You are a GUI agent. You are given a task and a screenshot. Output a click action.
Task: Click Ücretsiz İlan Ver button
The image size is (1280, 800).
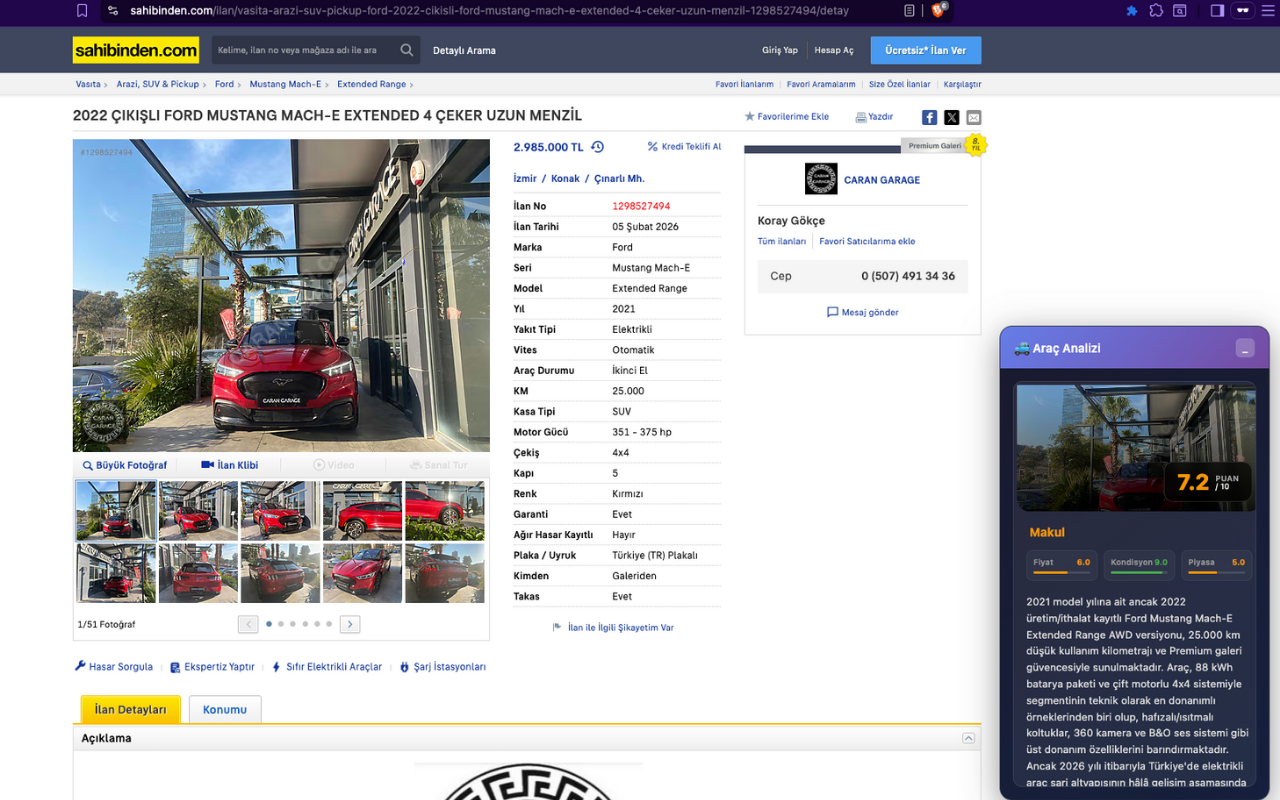[x=926, y=50]
